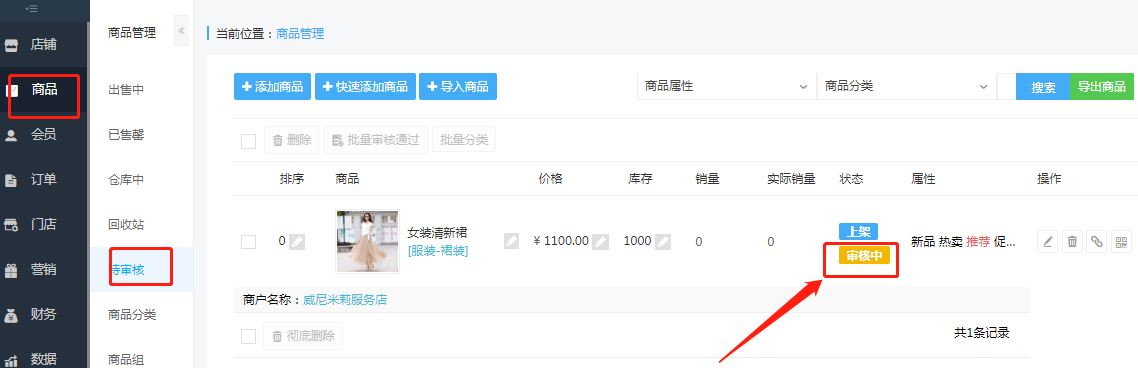Focus the search keyword input field
Image resolution: width=1138 pixels, height=368 pixels.
[x=1007, y=86]
